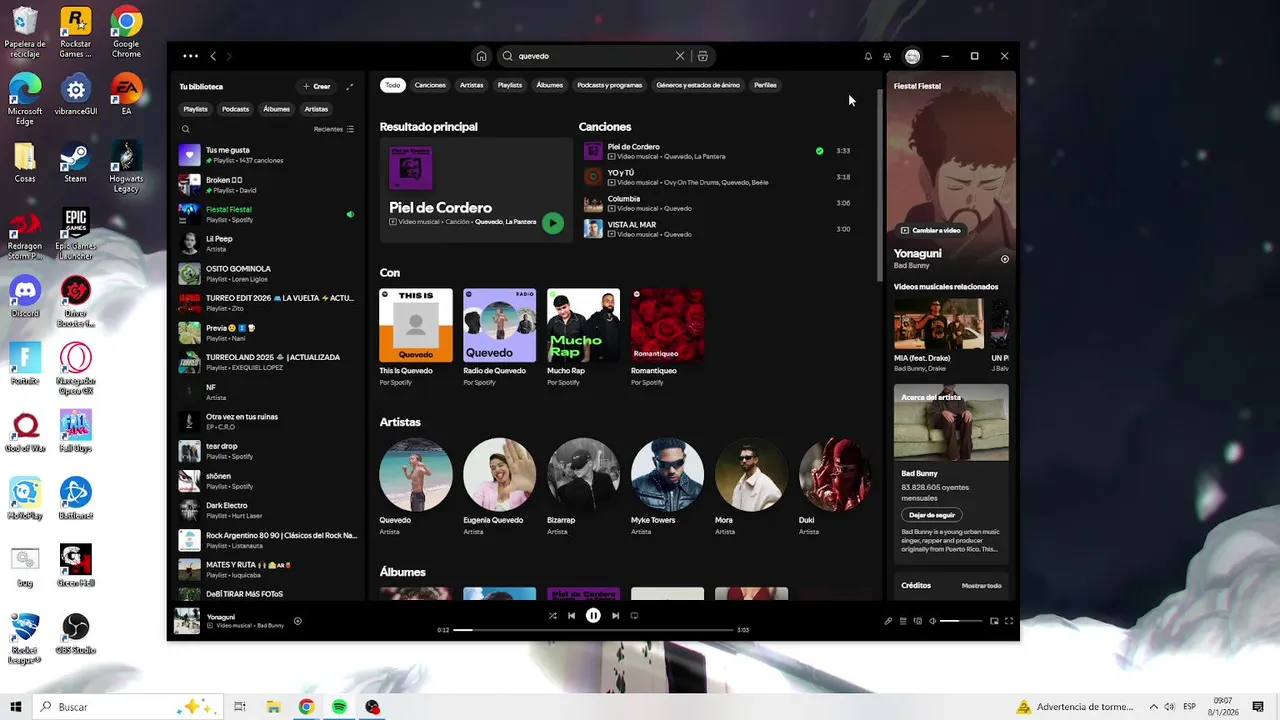This screenshot has width=1280, height=720.
Task: Mute the volume speaker icon
Action: click(x=932, y=621)
